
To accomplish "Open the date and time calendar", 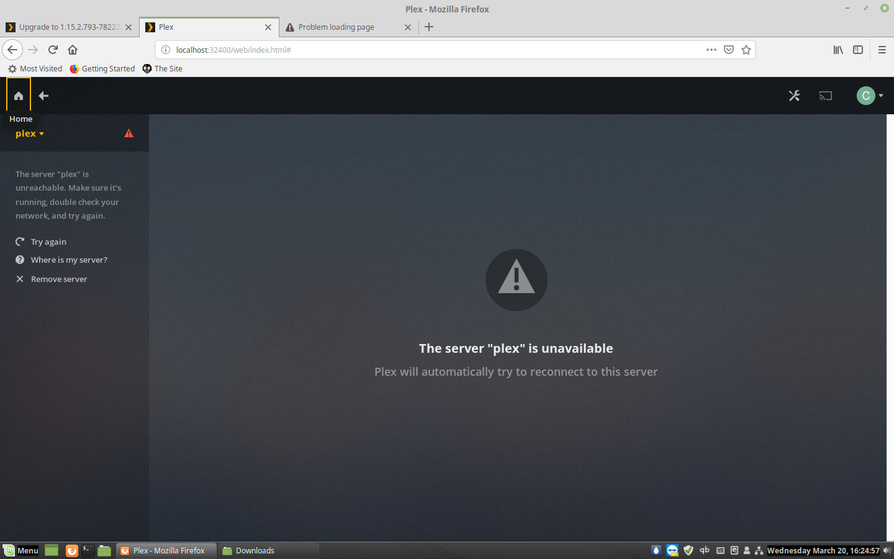I will point(823,550).
